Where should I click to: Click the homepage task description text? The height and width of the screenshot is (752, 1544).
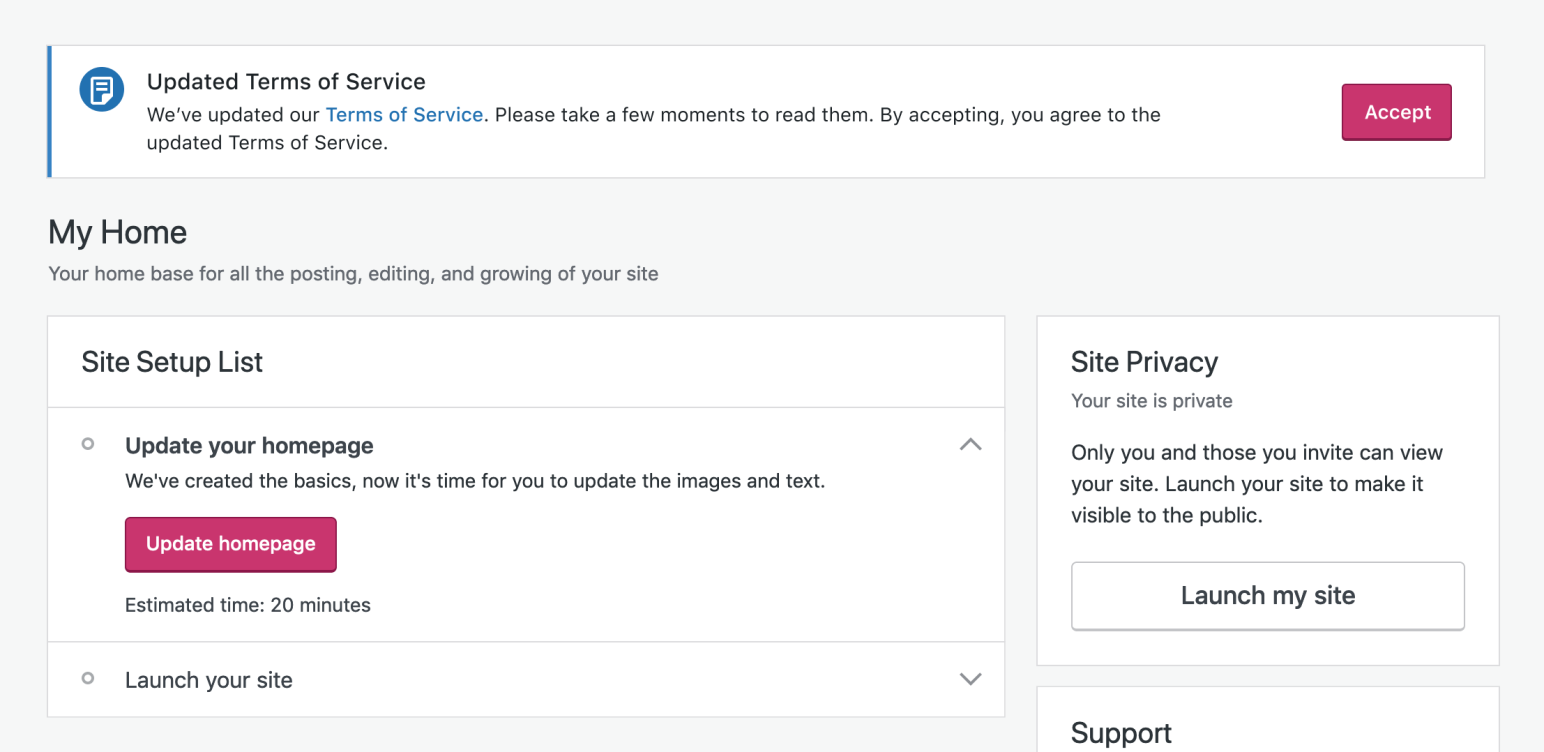474,481
